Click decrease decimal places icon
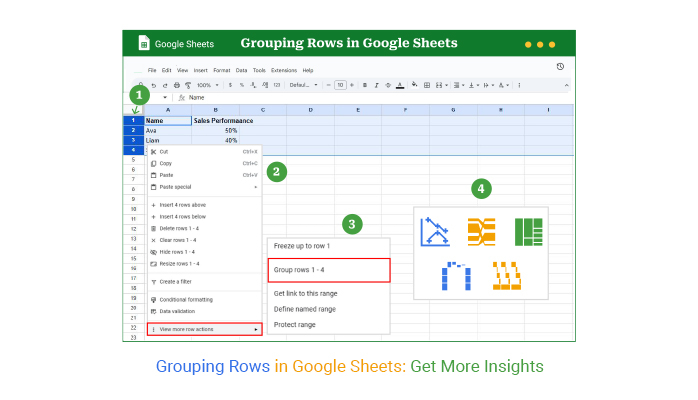Screen dimensions: 698x400 [x=253, y=85]
